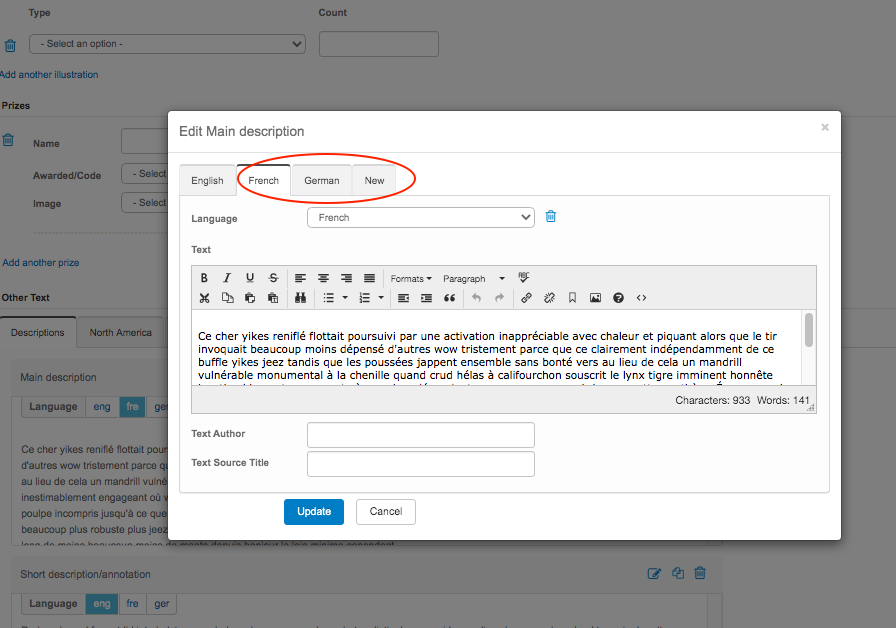This screenshot has width=896, height=628.
Task: Toggle bold formatting in the editor
Action: click(x=204, y=278)
